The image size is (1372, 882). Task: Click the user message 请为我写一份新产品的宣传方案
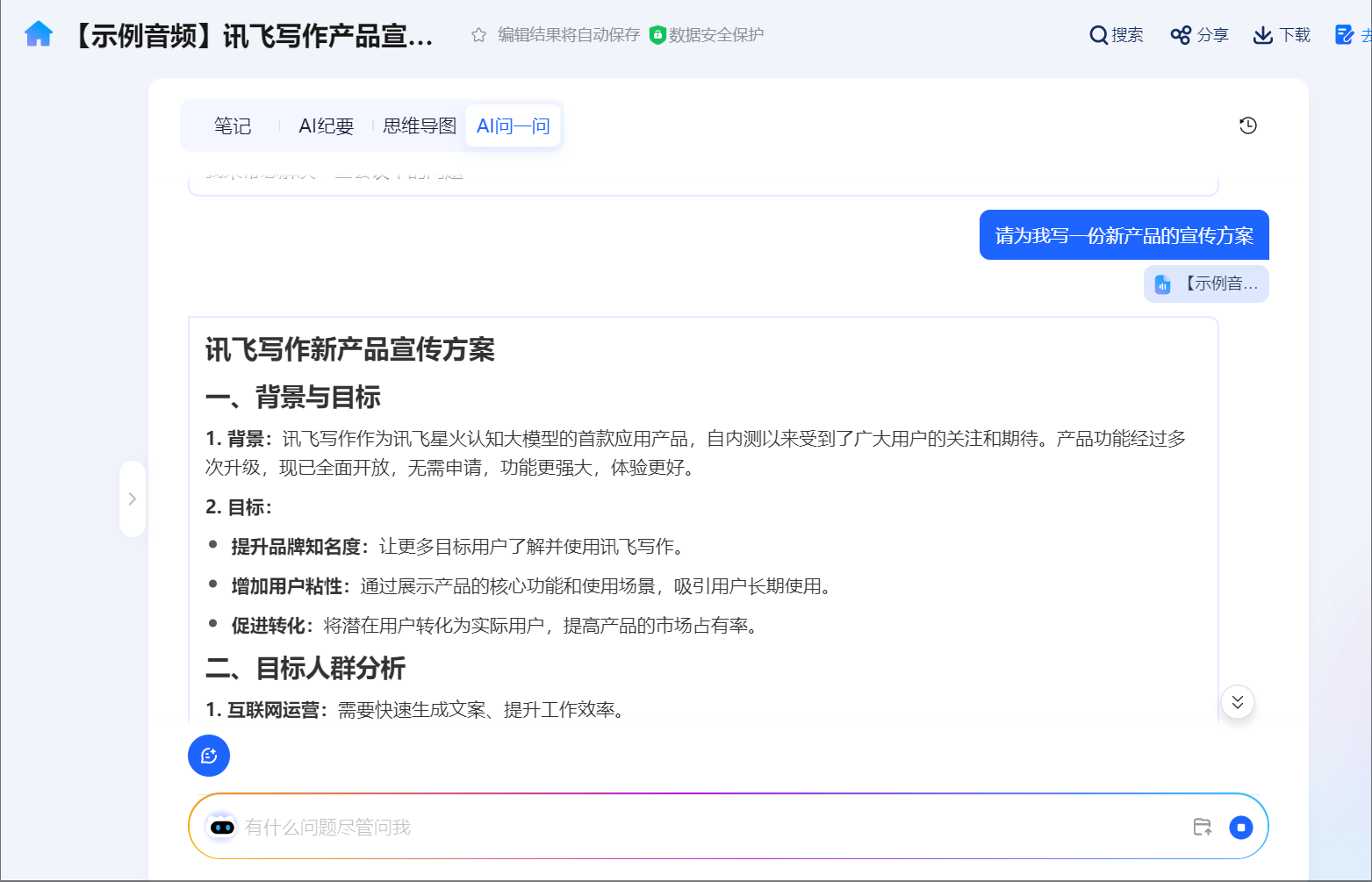coord(1124,235)
